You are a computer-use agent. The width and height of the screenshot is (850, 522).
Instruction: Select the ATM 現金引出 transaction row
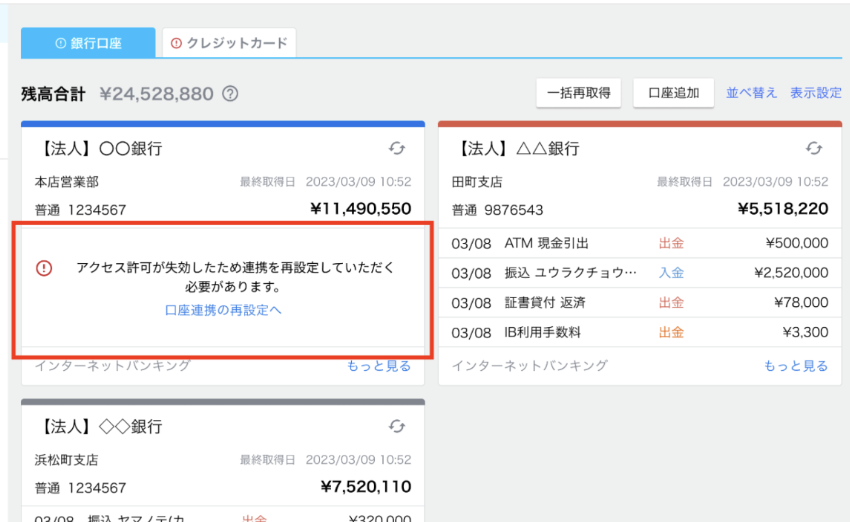[x=640, y=243]
